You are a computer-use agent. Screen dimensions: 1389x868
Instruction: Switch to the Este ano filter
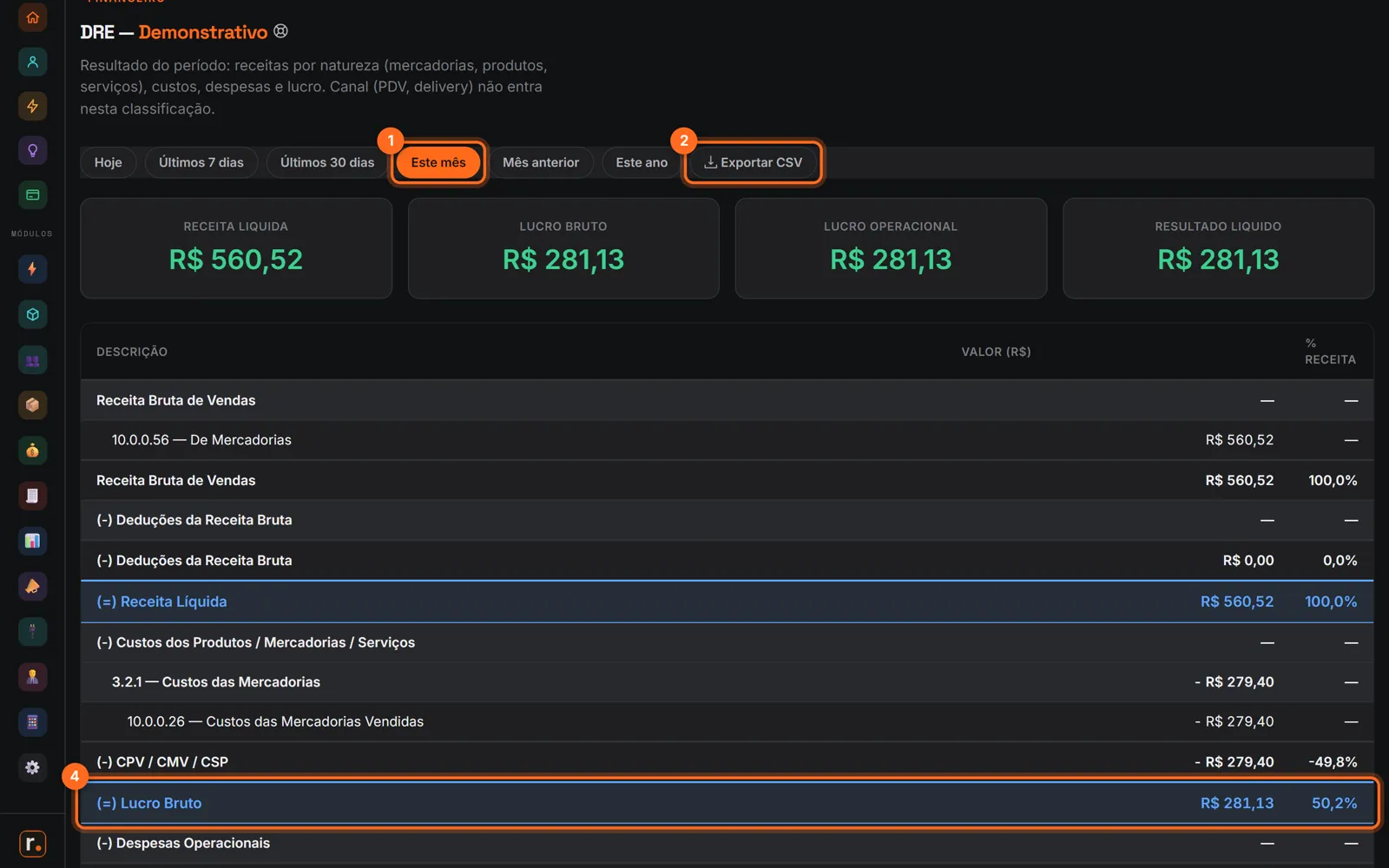point(642,162)
